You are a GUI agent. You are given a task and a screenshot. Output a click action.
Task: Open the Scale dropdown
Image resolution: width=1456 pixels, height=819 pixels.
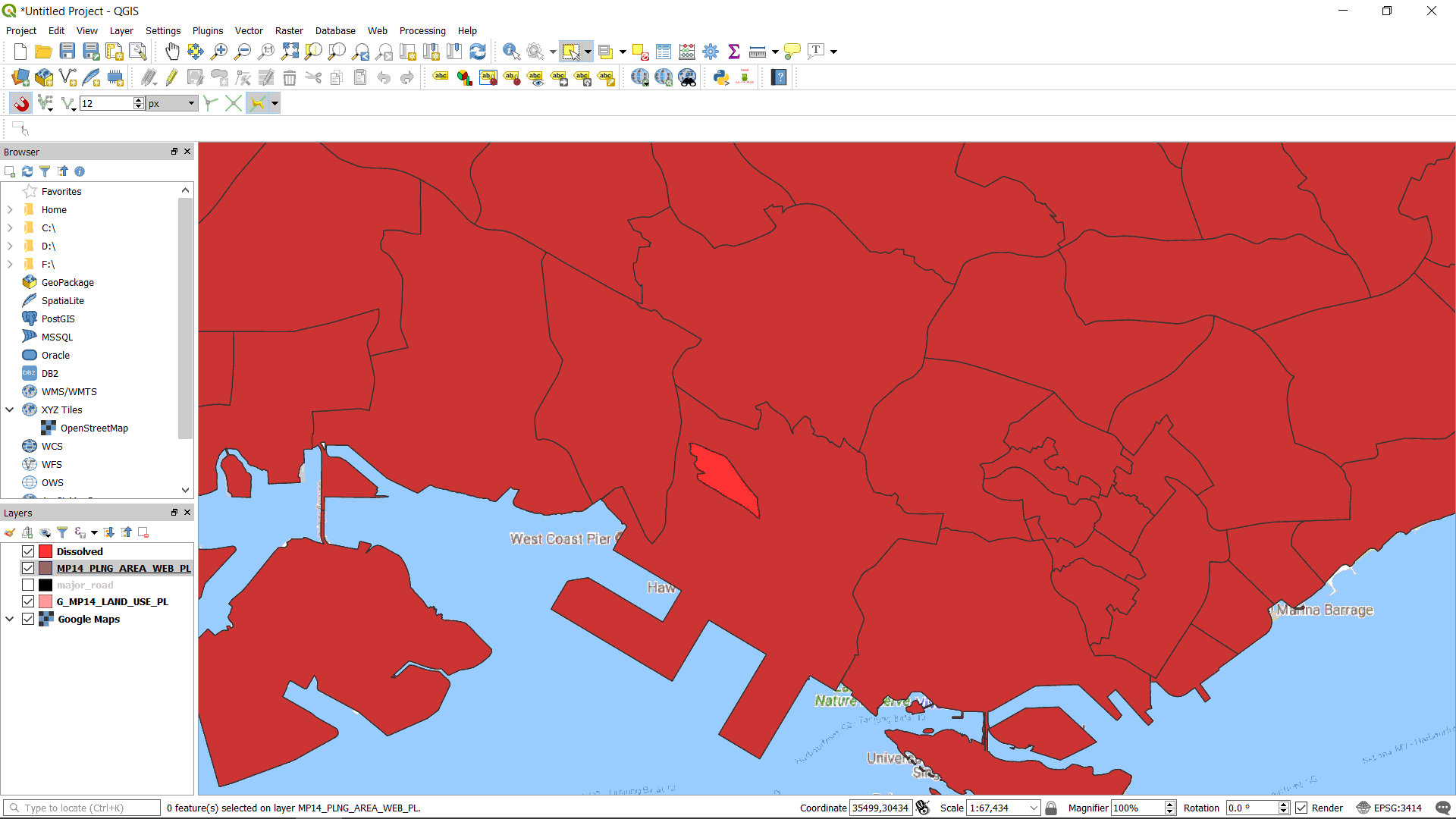click(1034, 808)
